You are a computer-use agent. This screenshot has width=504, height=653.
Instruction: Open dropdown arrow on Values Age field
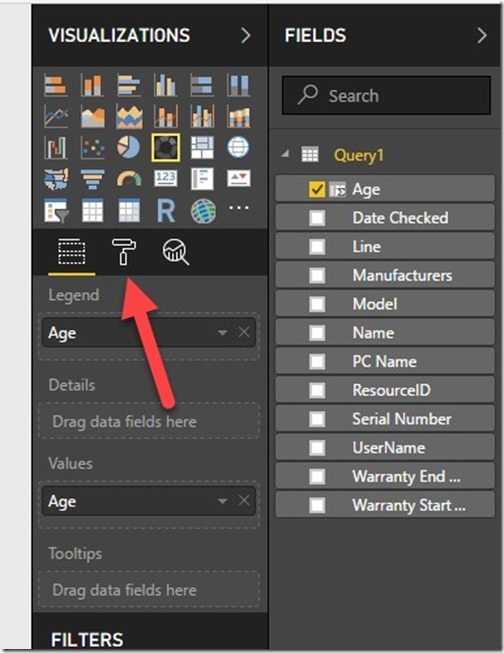pos(222,501)
